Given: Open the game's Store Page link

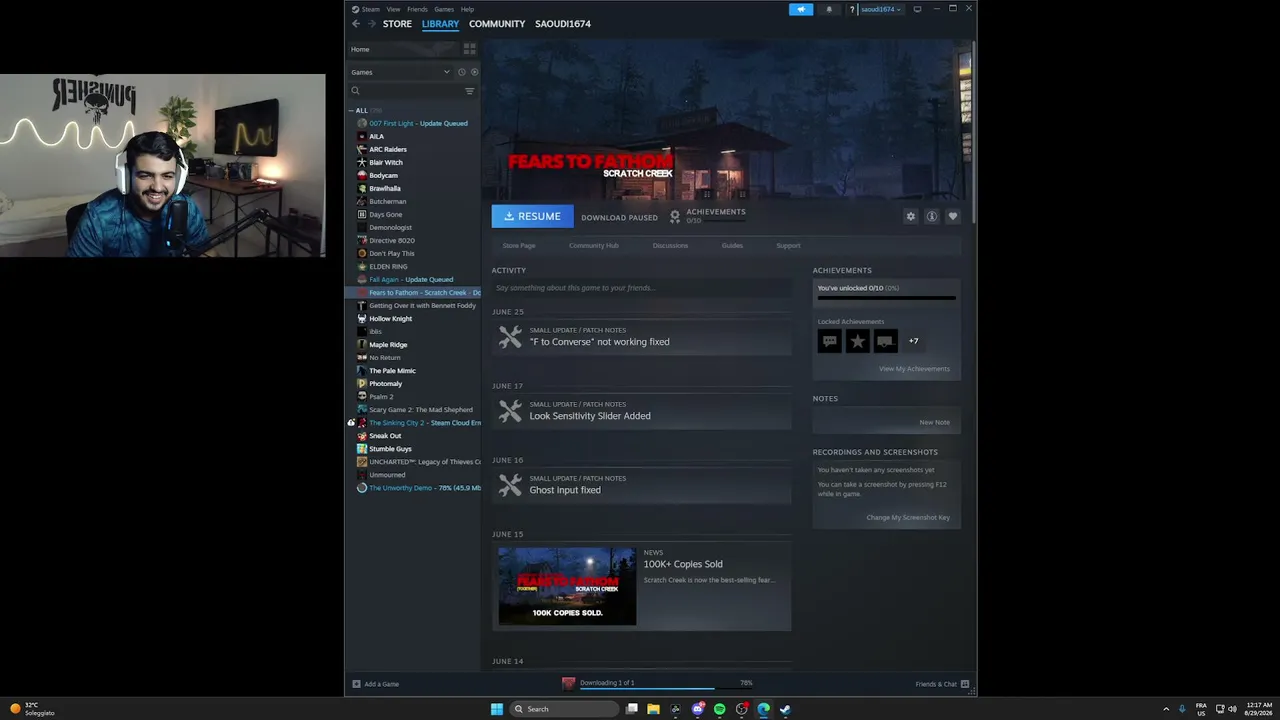Looking at the screenshot, I should [x=519, y=245].
